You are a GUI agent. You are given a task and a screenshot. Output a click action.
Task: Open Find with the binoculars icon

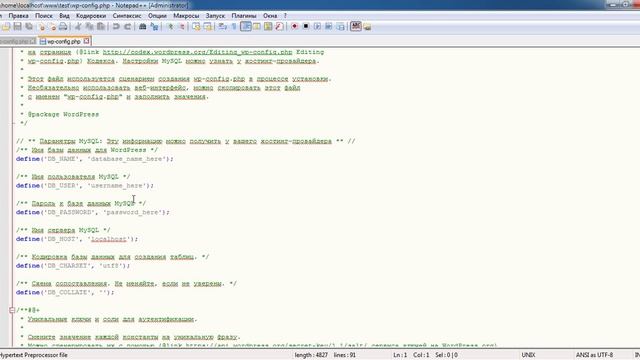click(142, 27)
